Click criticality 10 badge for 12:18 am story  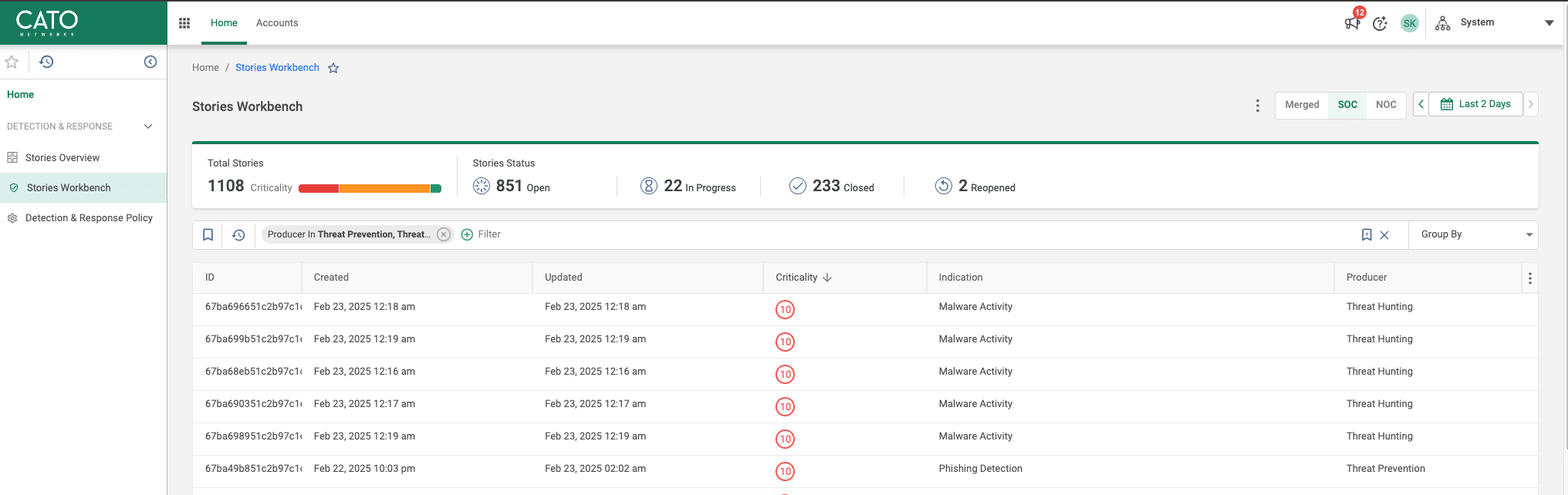pyautogui.click(x=785, y=309)
